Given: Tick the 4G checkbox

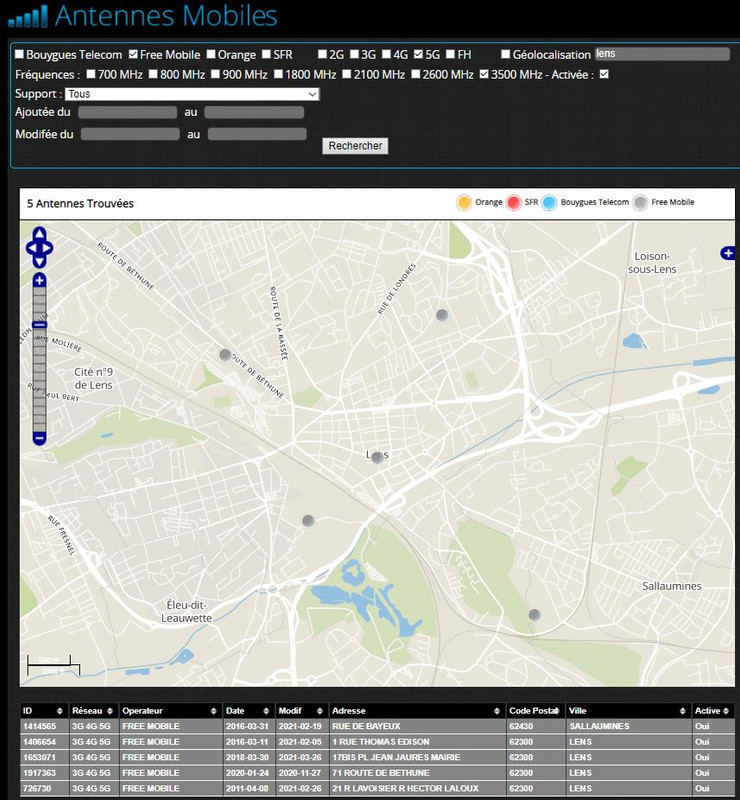Looking at the screenshot, I should tap(387, 54).
